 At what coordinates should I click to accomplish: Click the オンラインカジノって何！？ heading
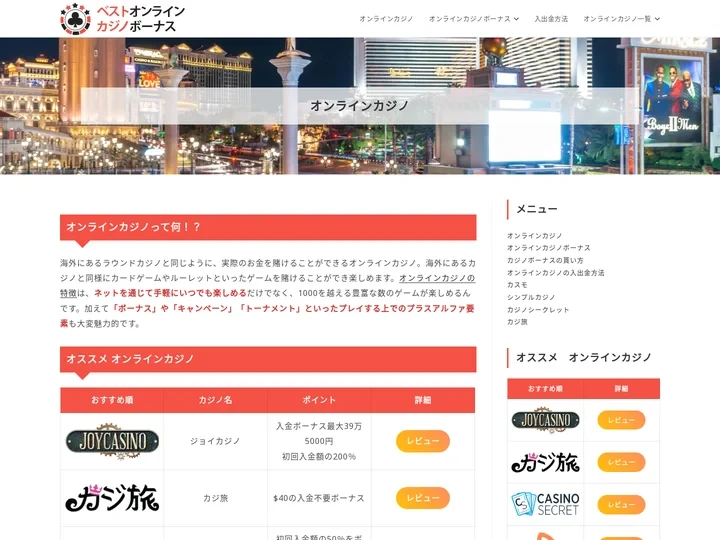tap(268, 227)
